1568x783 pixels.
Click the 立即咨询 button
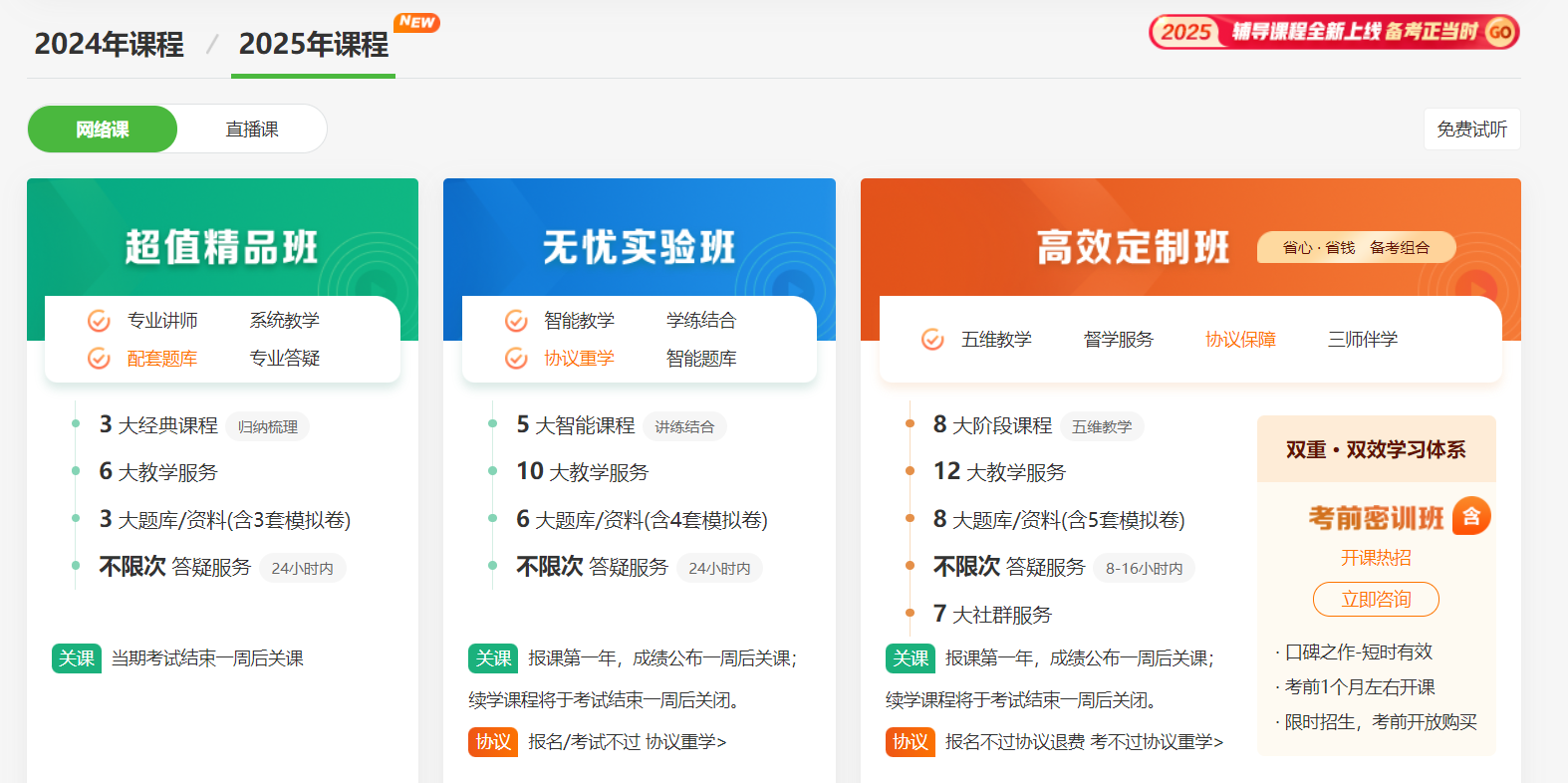(x=1376, y=600)
